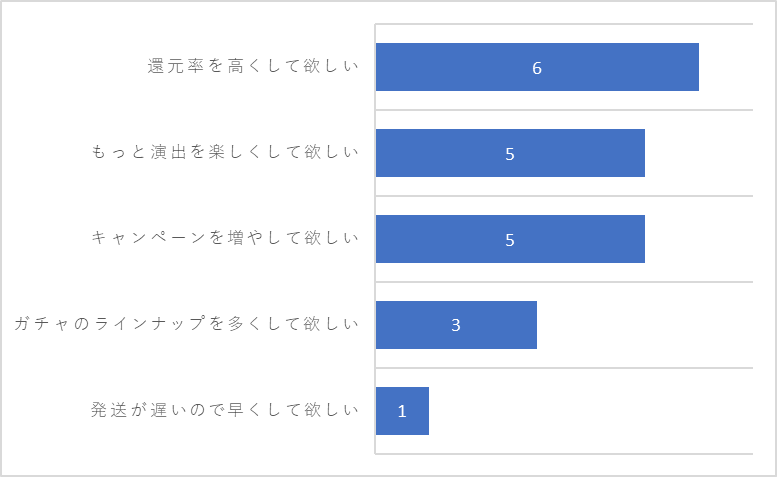
Task: Click the 発送が遅いので早くして欲しい label
Action: pos(224,410)
